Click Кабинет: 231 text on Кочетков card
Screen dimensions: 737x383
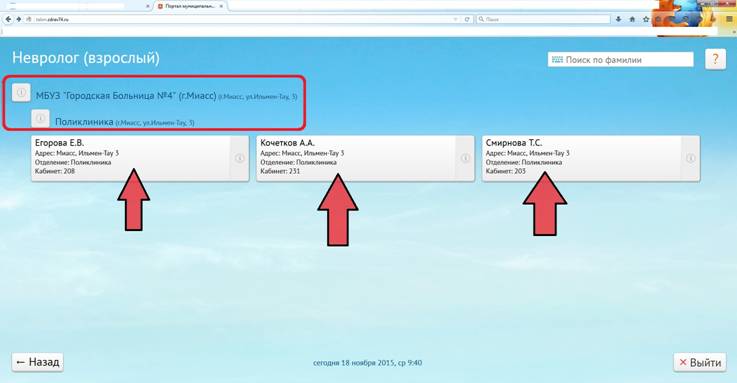click(x=280, y=171)
